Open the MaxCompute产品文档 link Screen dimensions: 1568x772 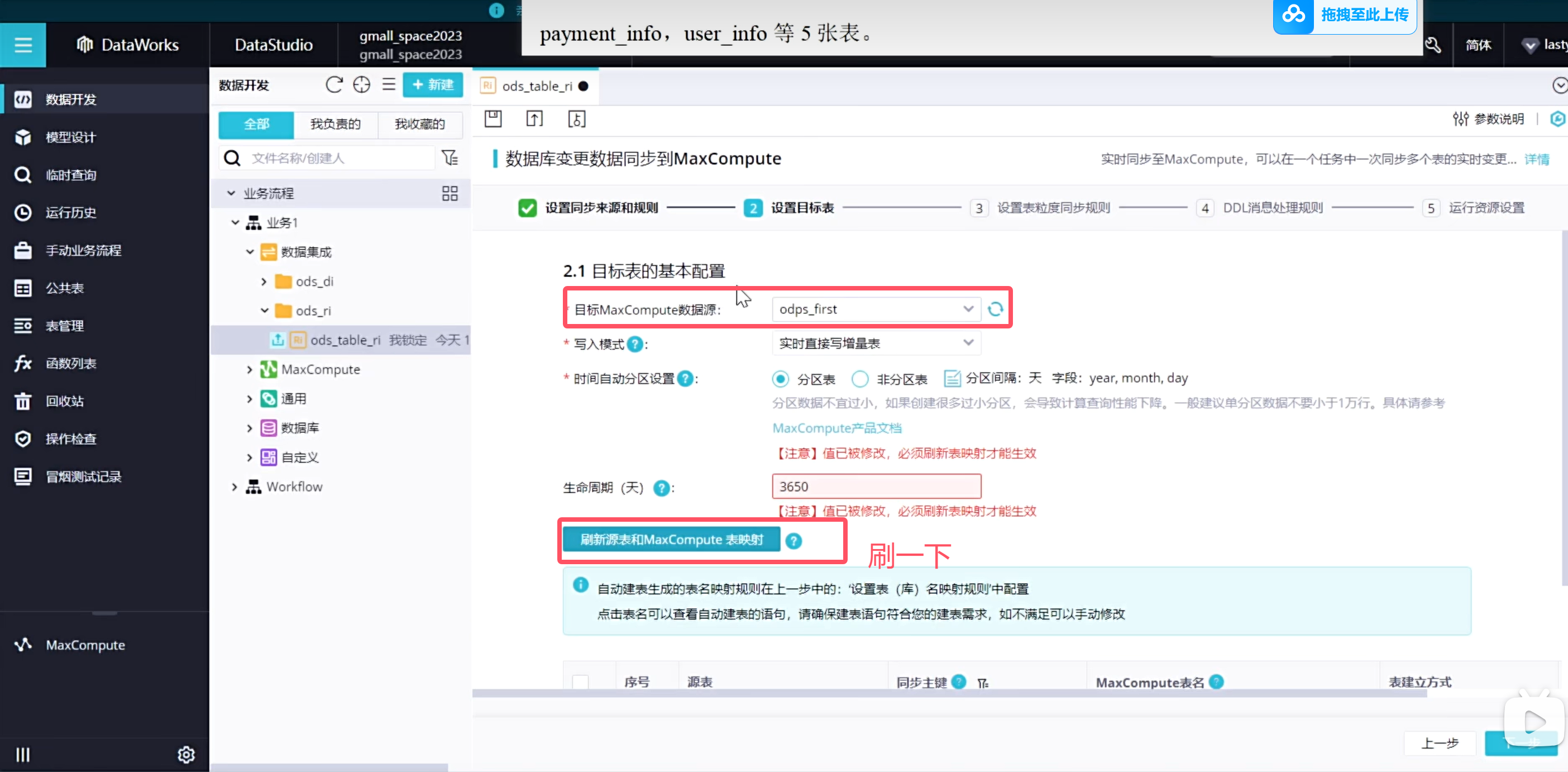click(x=836, y=428)
